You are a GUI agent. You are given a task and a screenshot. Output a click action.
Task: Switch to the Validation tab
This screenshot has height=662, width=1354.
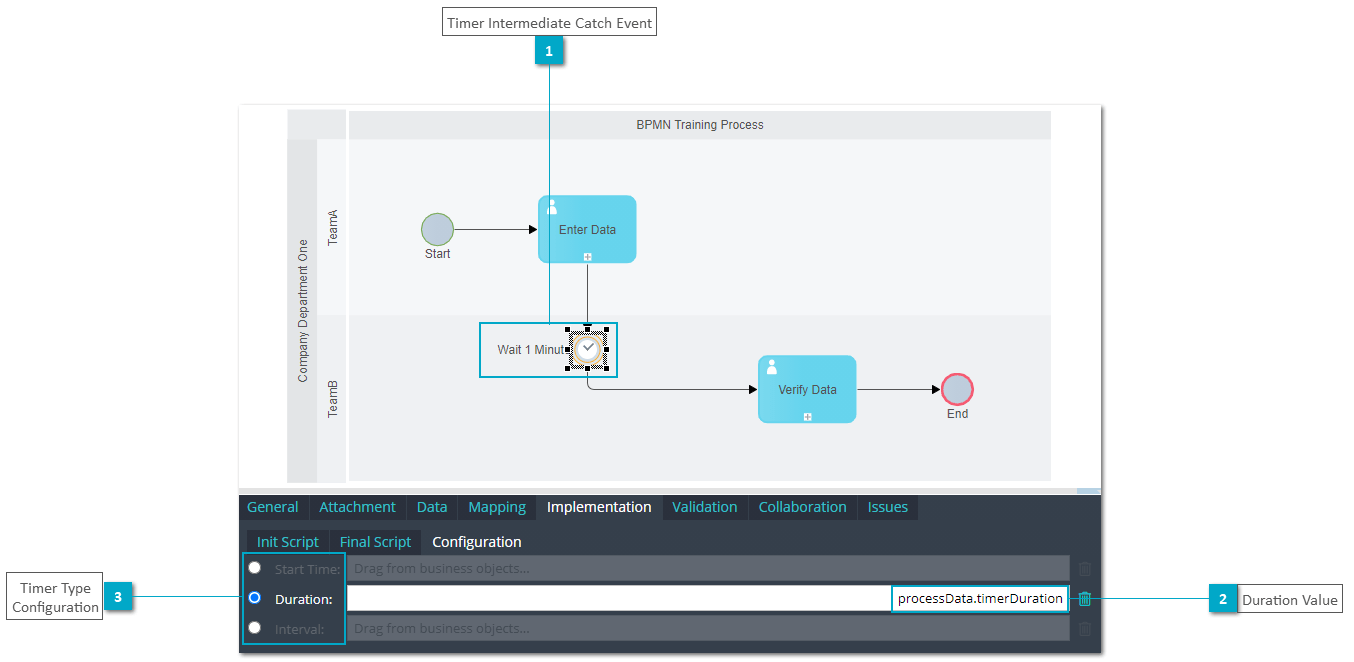(x=705, y=507)
